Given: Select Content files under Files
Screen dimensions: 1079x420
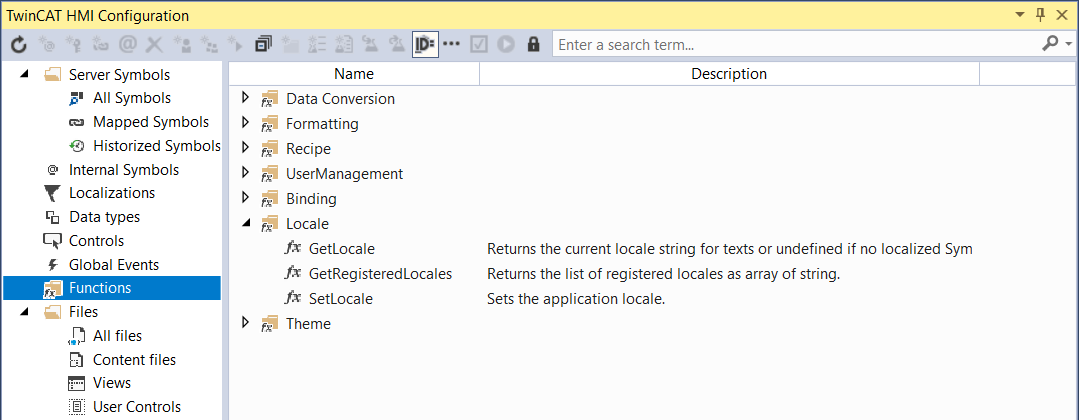Looking at the screenshot, I should point(134,359).
